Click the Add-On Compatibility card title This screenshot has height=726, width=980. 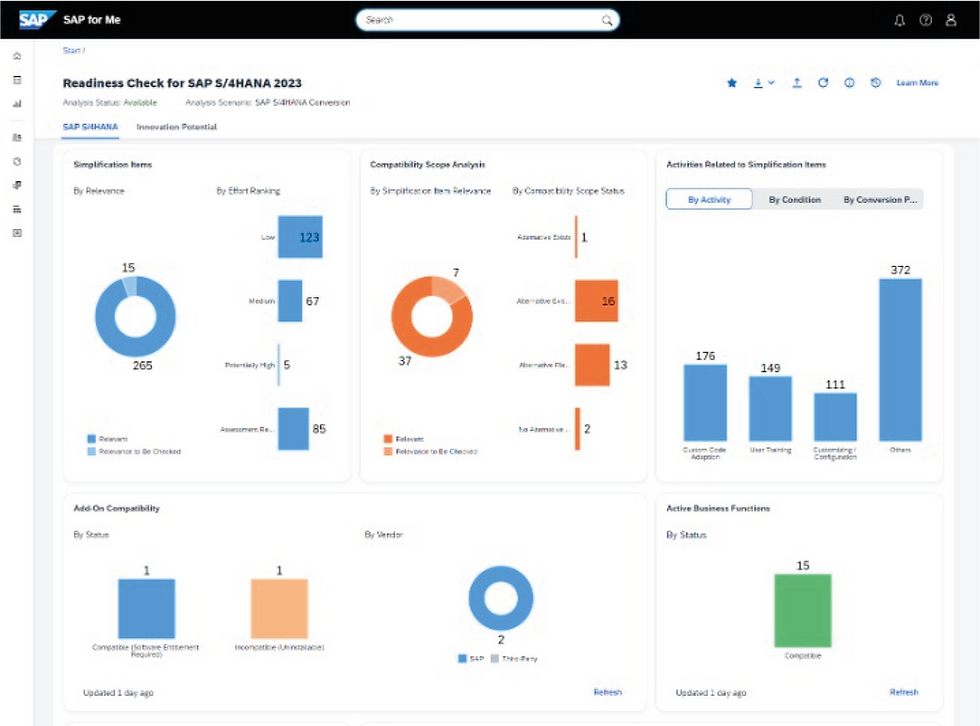coord(116,509)
